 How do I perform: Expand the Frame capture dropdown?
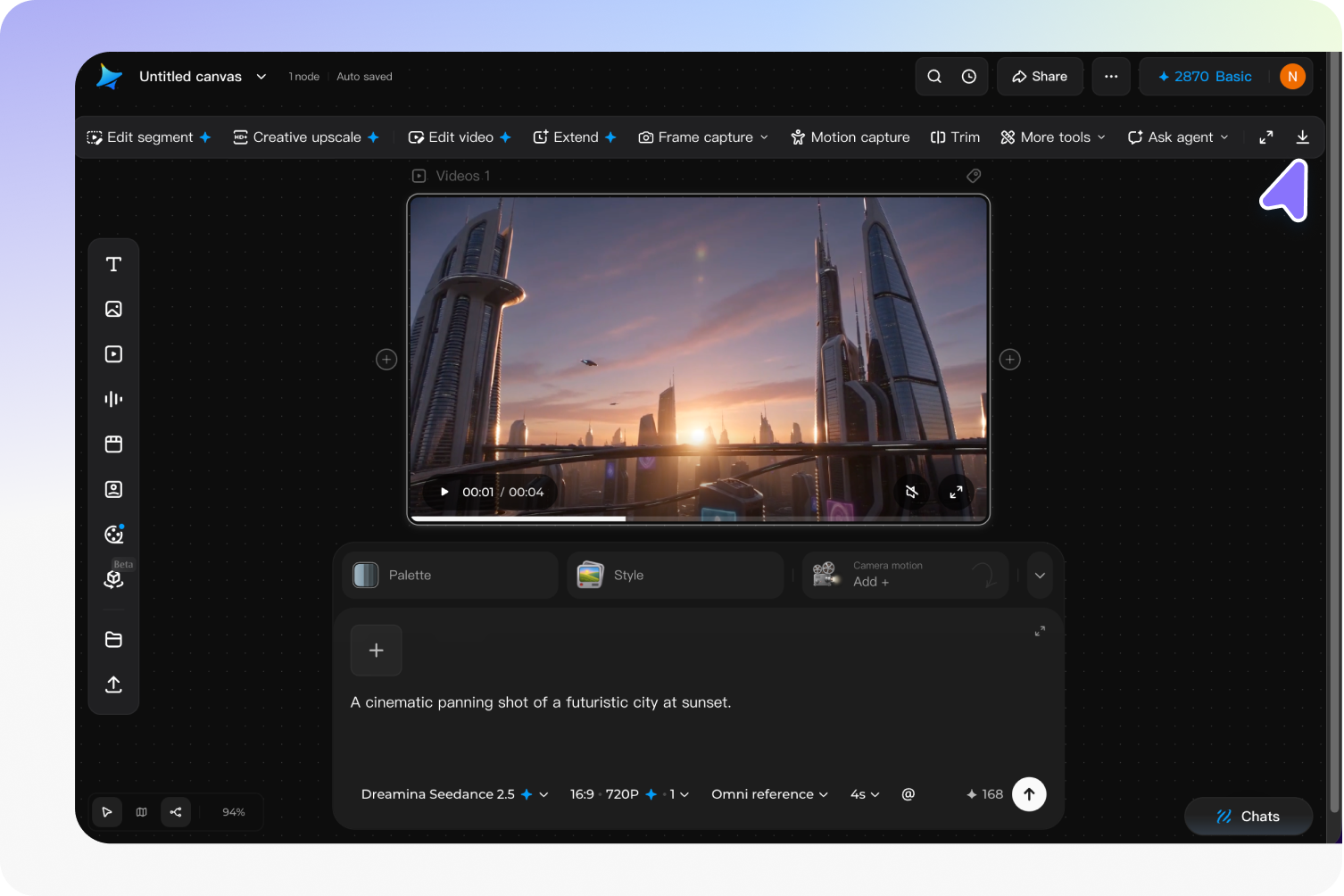click(703, 137)
